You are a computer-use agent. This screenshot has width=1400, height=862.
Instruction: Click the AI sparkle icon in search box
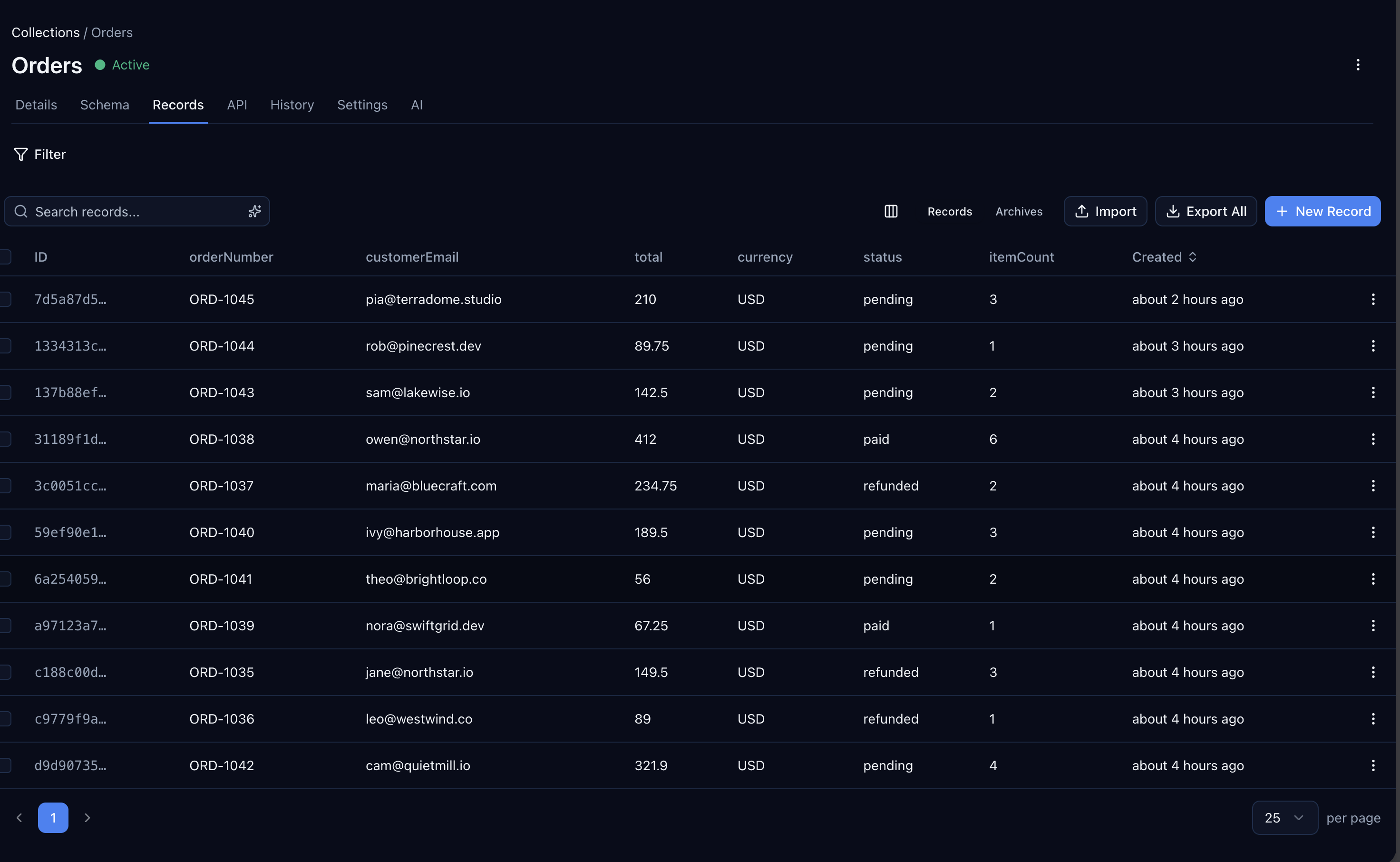[254, 212]
